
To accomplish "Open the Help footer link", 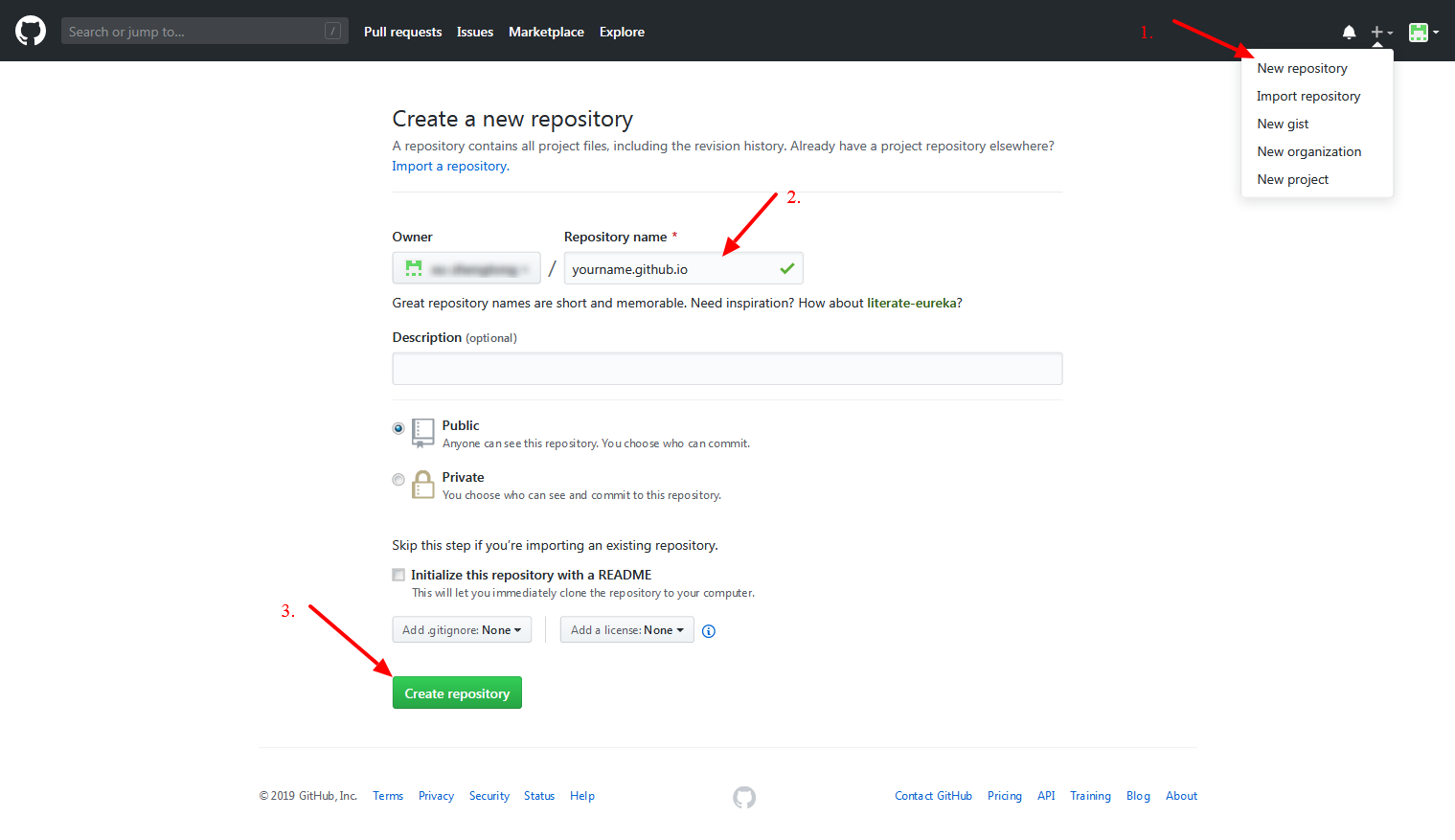I will (x=582, y=796).
